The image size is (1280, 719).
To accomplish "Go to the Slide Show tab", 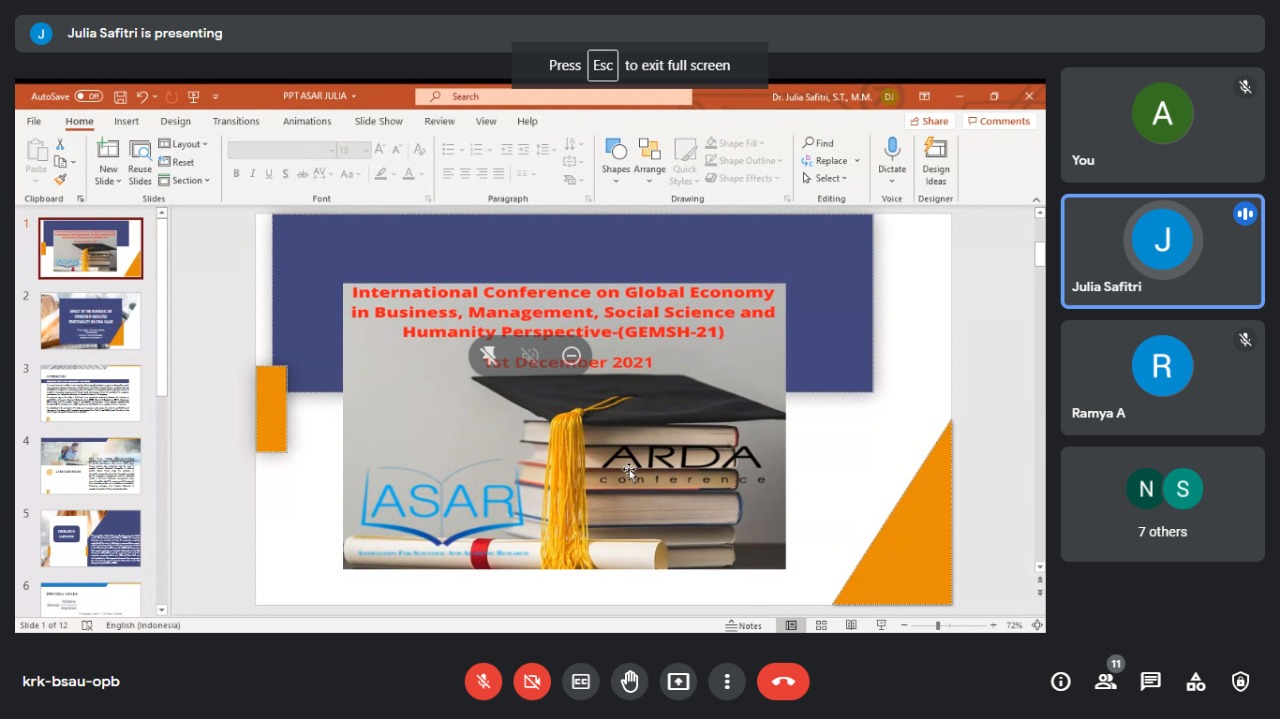I will tap(379, 121).
